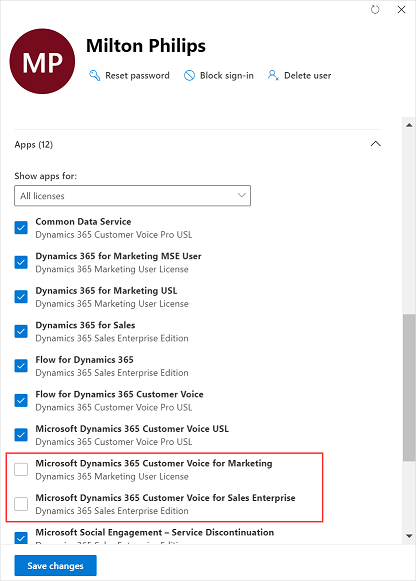Uncheck Dynamics 365 for Sales
Image resolution: width=416 pixels, height=581 pixels.
click(x=21, y=331)
